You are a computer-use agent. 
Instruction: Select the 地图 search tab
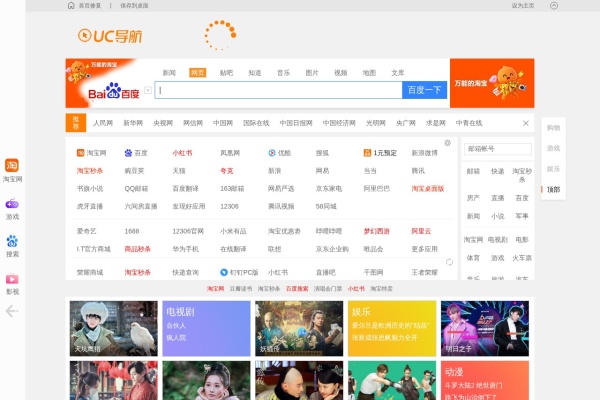click(369, 73)
